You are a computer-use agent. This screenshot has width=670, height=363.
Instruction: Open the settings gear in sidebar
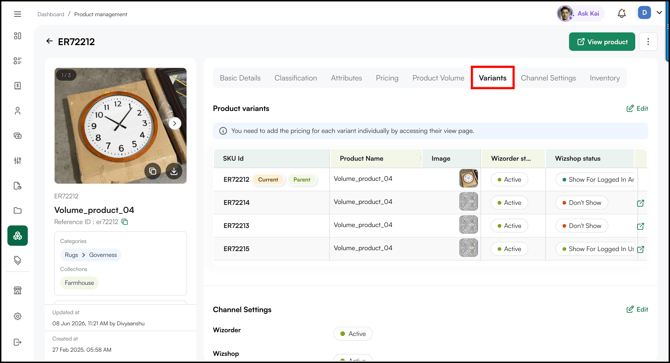tap(18, 316)
